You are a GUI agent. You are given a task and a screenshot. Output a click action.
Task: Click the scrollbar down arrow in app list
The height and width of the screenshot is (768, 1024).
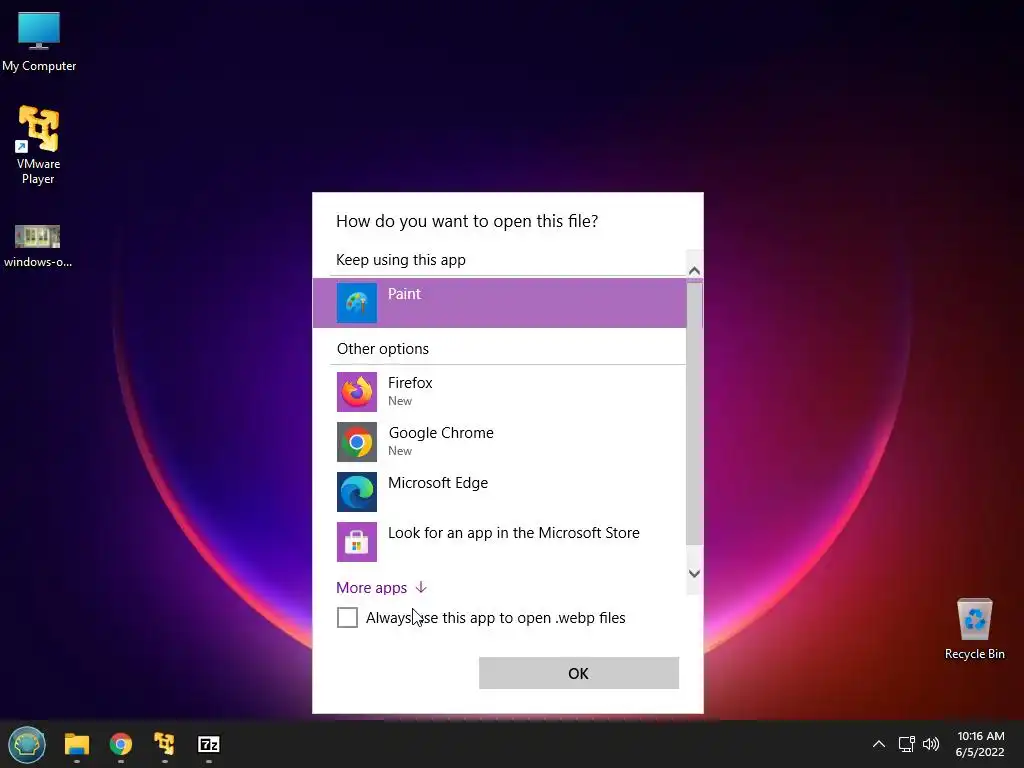click(695, 573)
